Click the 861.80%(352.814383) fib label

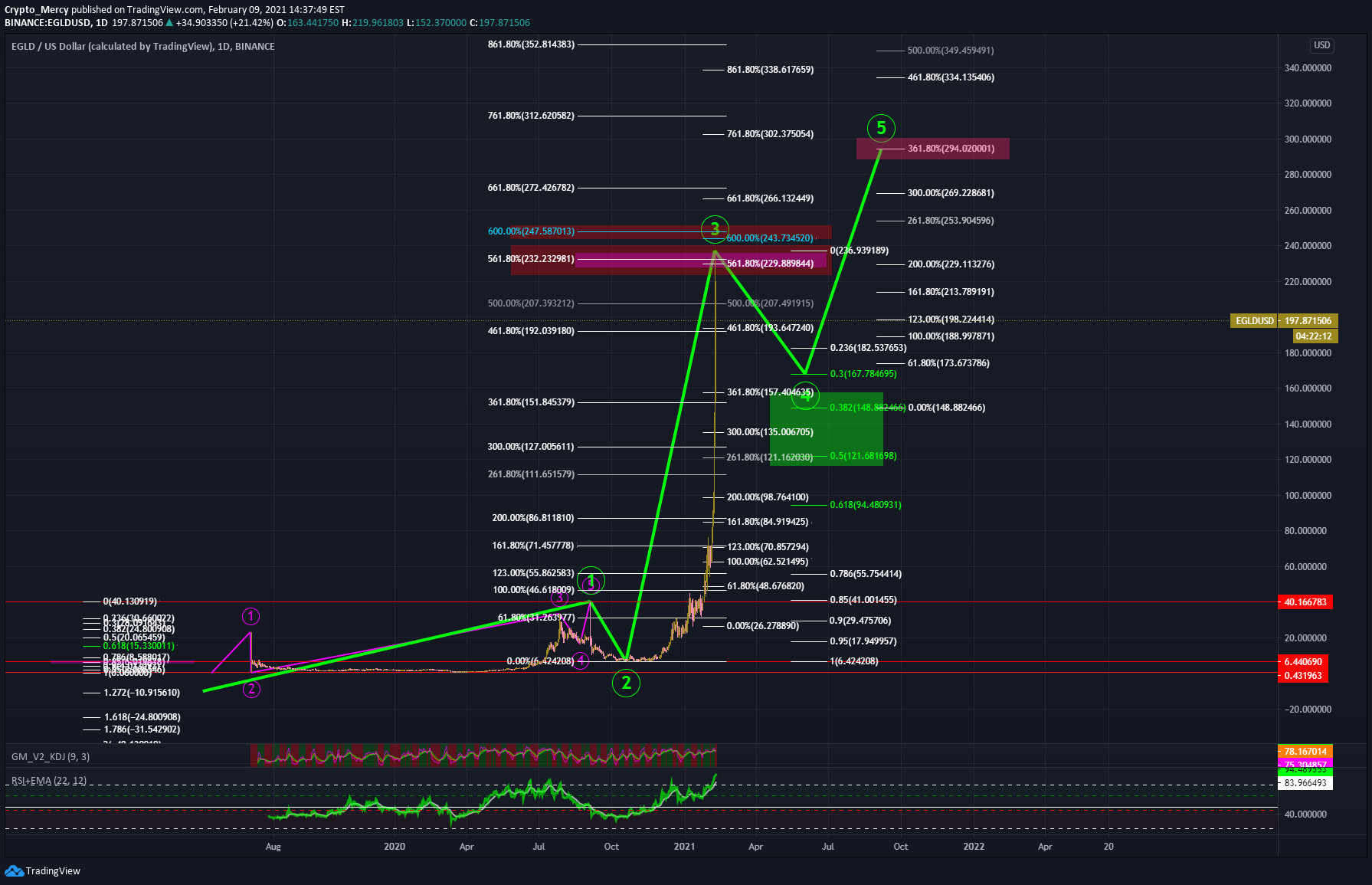(531, 44)
